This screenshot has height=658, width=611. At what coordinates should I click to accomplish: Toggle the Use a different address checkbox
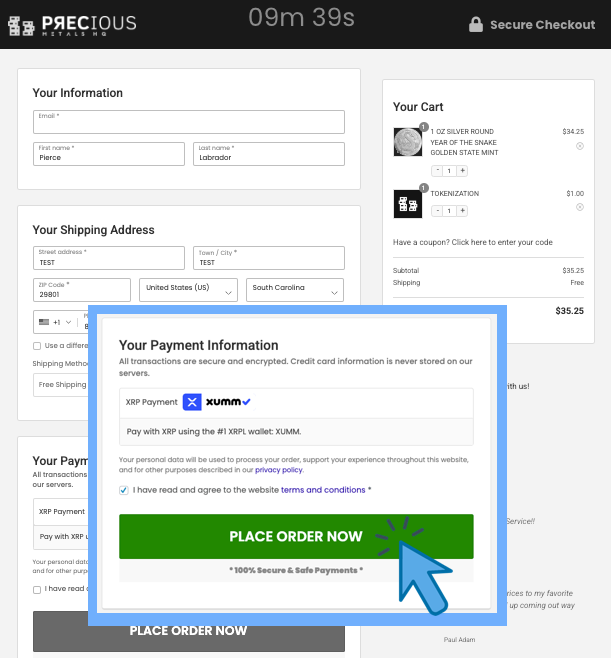[x=37, y=346]
